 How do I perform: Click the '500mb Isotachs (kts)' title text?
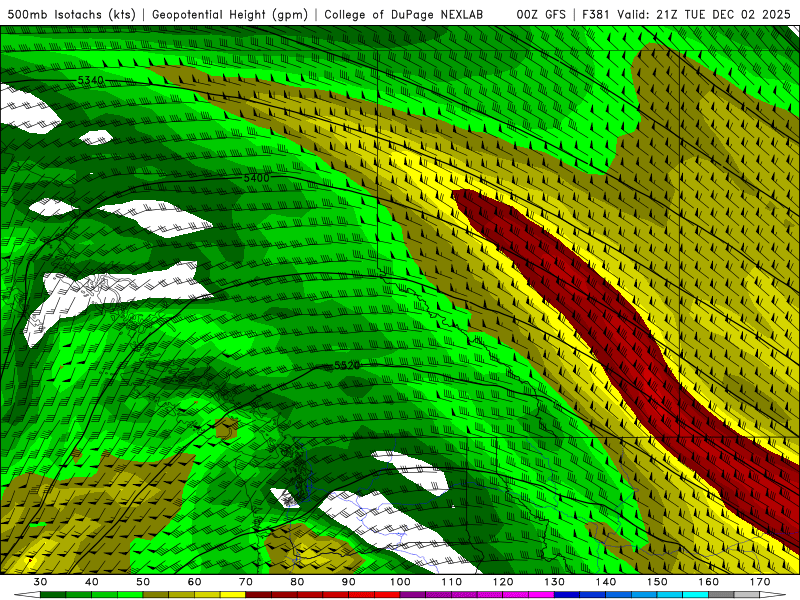pyautogui.click(x=71, y=15)
